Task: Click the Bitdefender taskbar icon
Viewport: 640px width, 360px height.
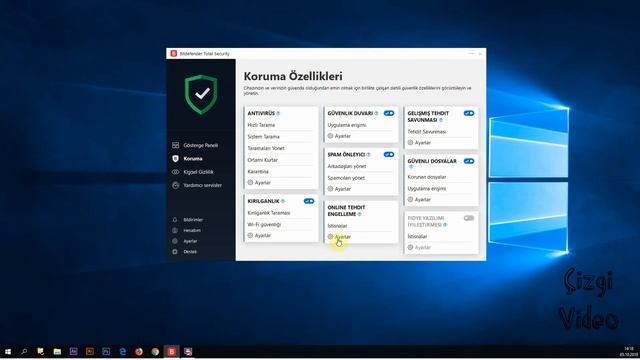Action: tap(172, 351)
